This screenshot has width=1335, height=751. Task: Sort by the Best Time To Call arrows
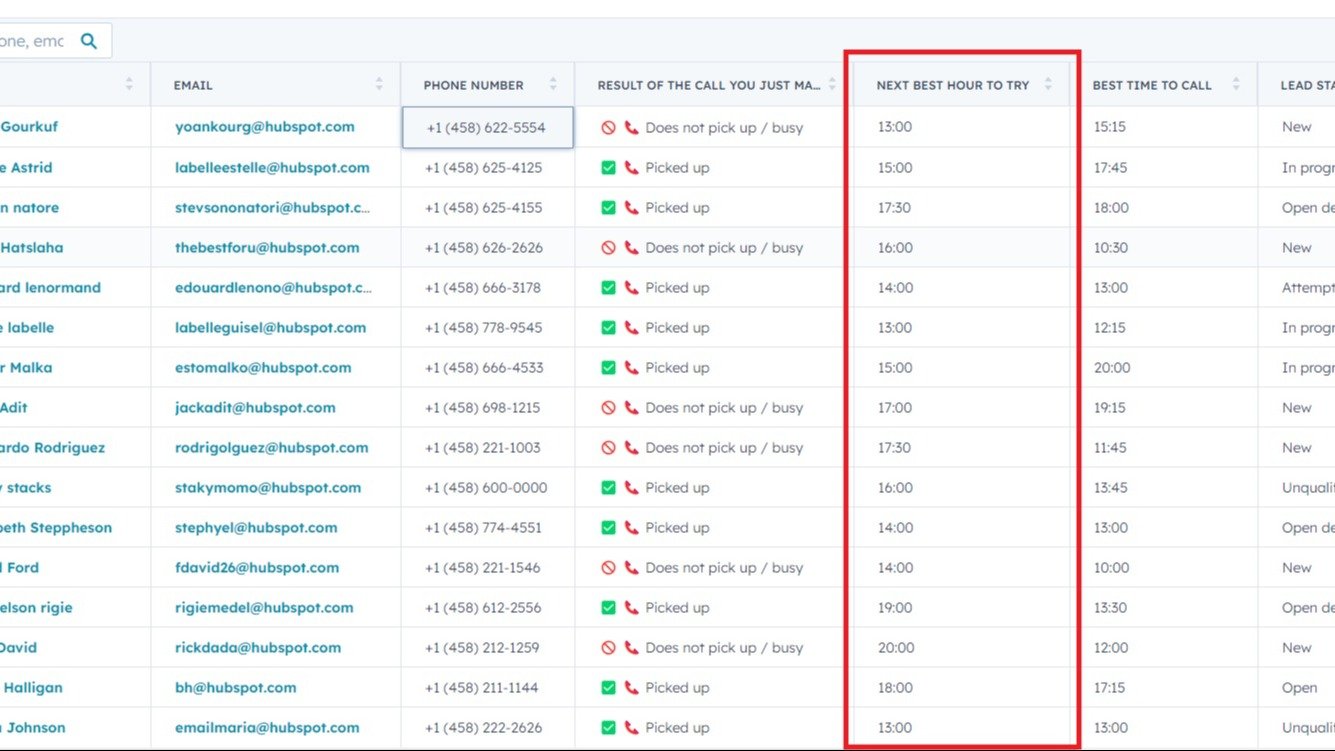coord(1236,85)
